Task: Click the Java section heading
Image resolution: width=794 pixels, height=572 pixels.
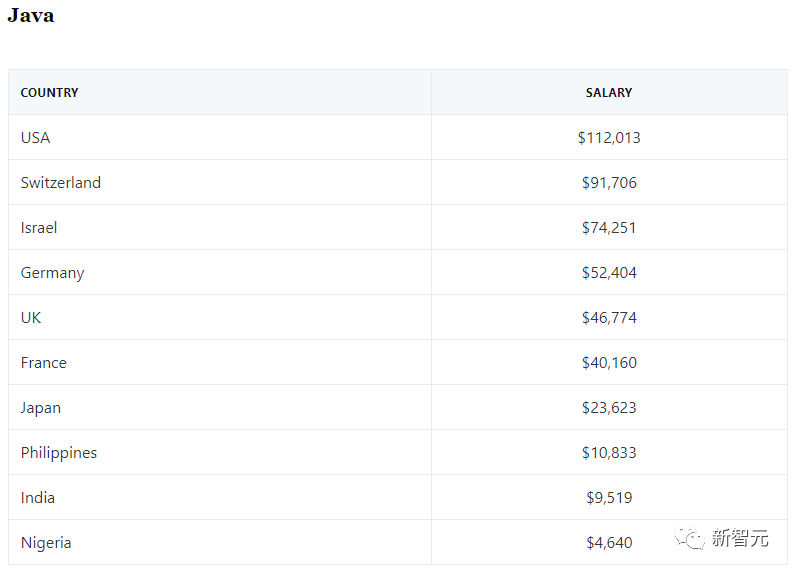Action: pos(31,16)
